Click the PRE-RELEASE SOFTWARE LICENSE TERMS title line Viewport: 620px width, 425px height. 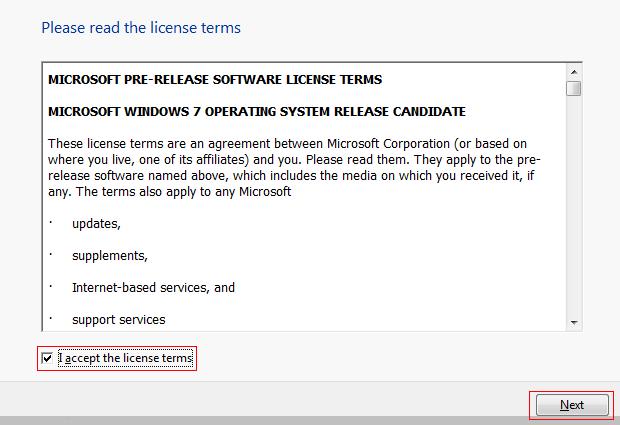215,79
